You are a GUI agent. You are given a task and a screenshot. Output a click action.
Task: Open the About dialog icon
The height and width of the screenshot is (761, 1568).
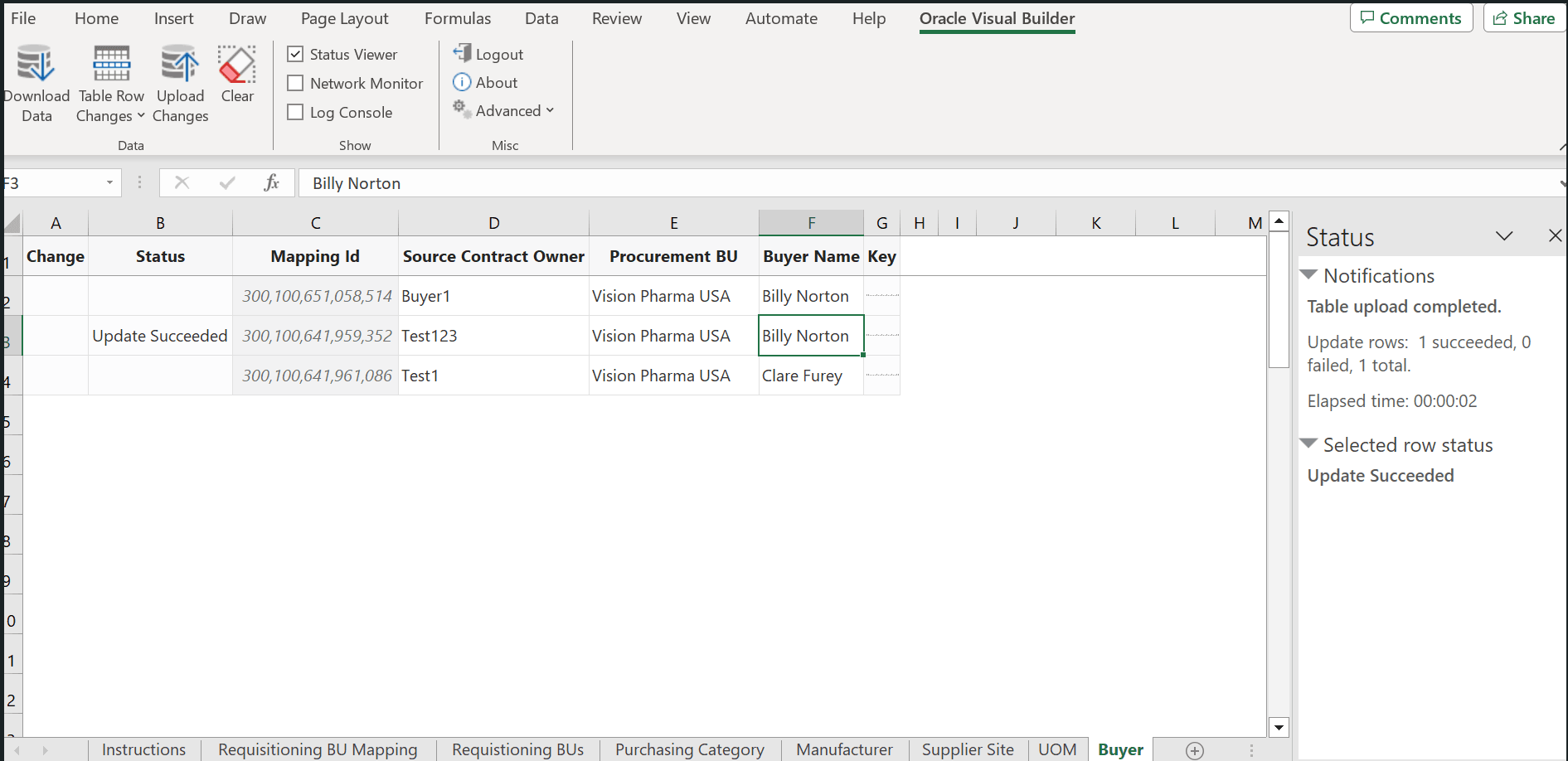pos(462,82)
